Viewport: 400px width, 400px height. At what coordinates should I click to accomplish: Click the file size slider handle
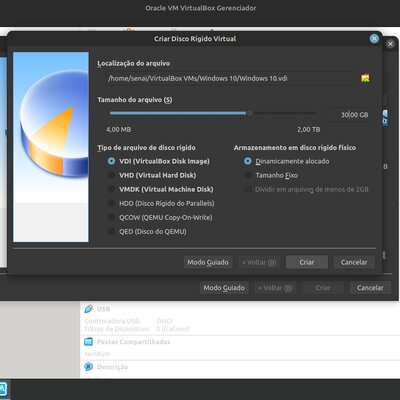point(249,113)
